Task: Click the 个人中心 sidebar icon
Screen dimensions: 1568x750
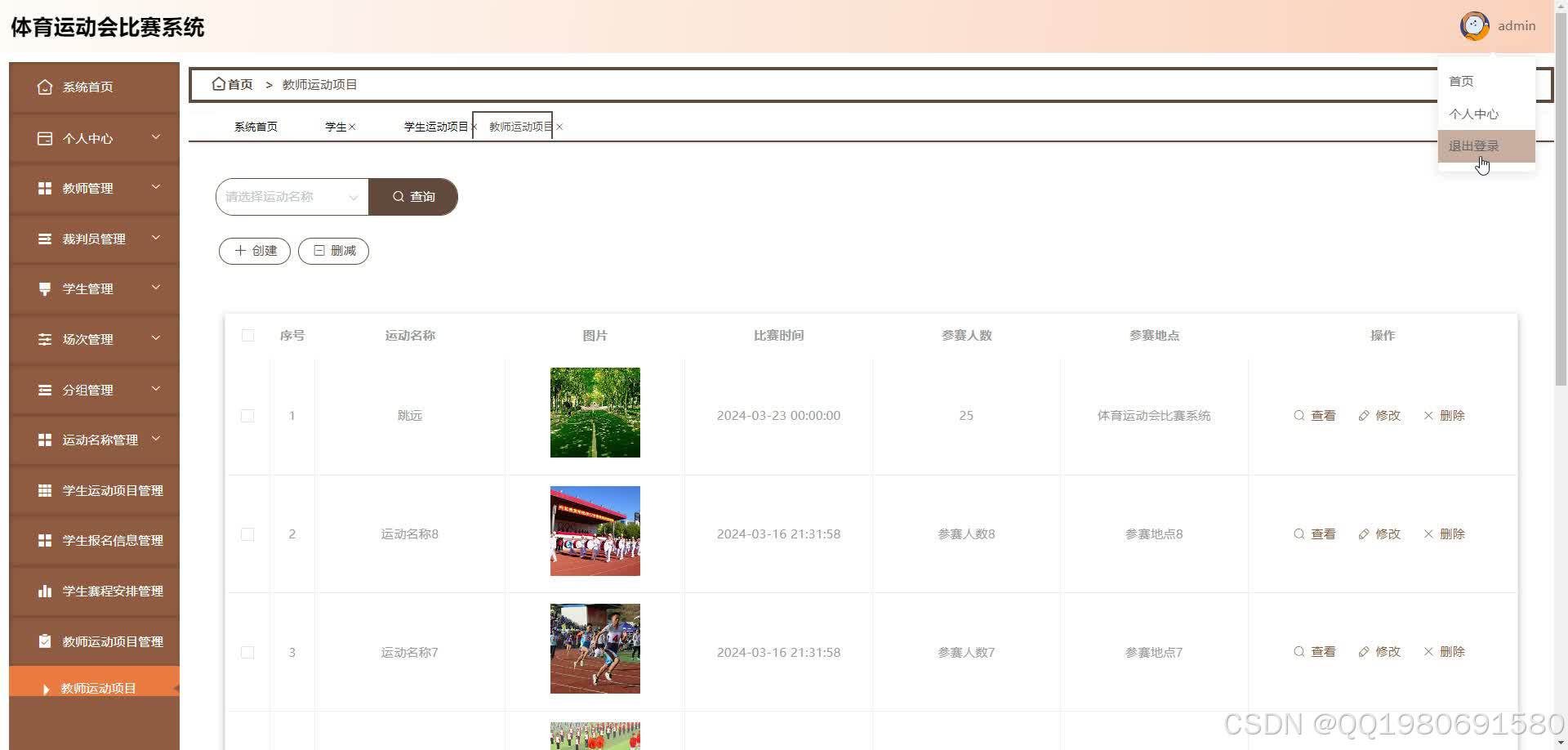Action: 45,138
